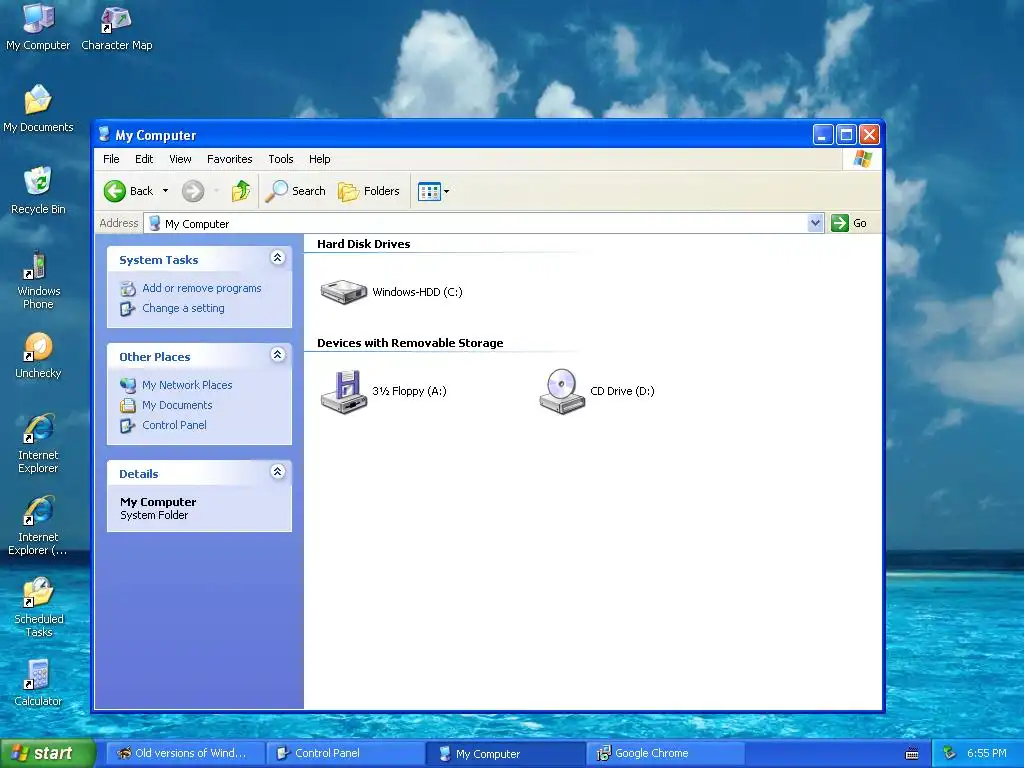
Task: Click the Start button
Action: [48, 754]
